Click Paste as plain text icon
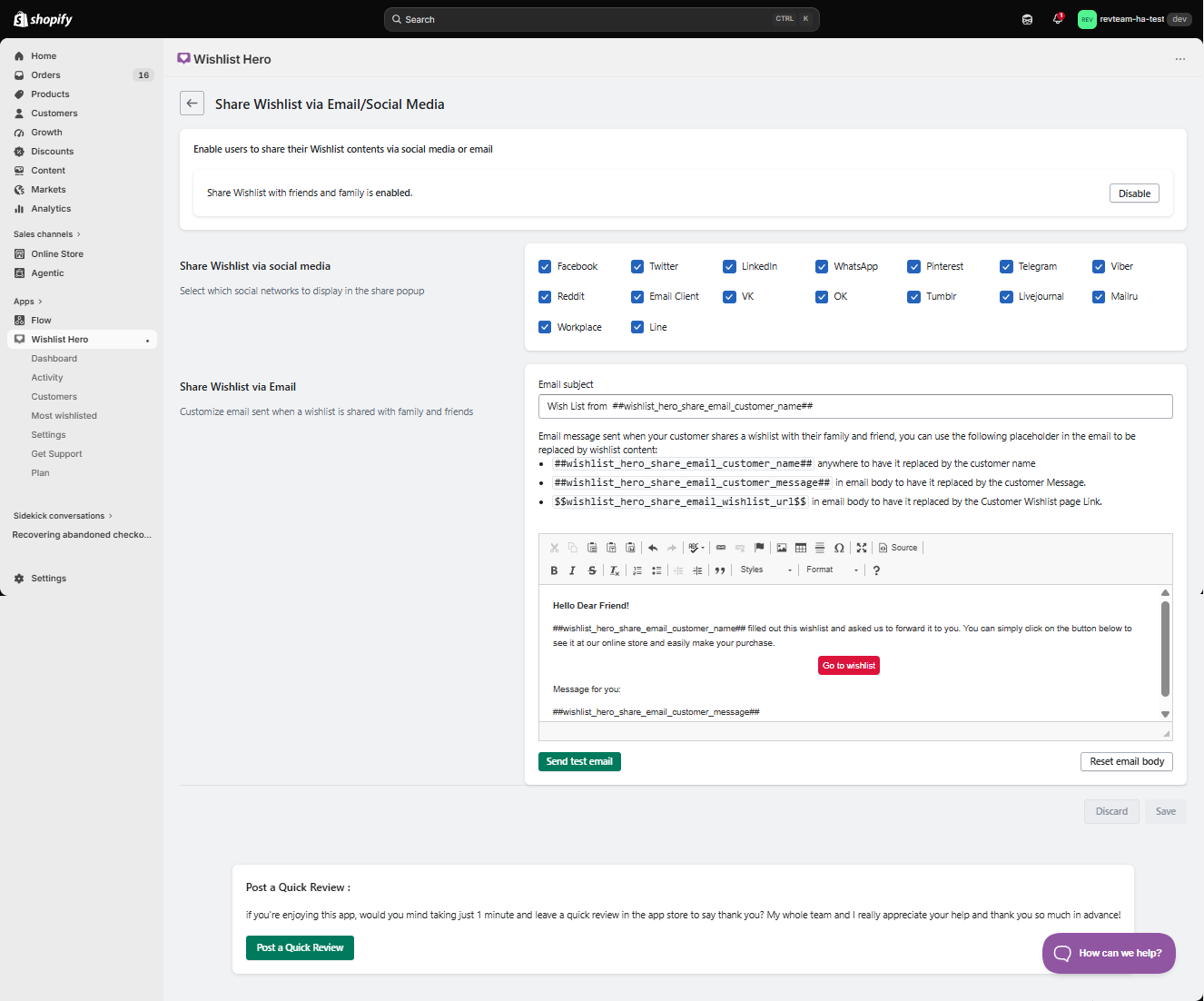 point(611,548)
